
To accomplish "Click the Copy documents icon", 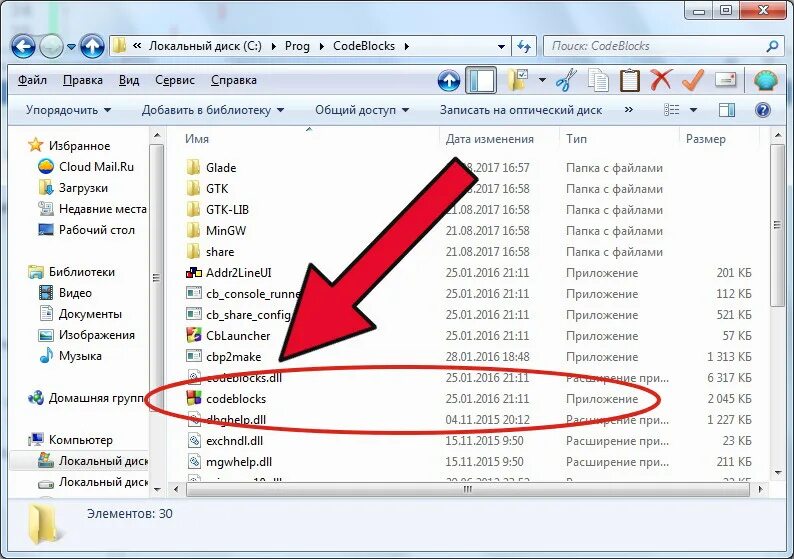I will coord(598,81).
